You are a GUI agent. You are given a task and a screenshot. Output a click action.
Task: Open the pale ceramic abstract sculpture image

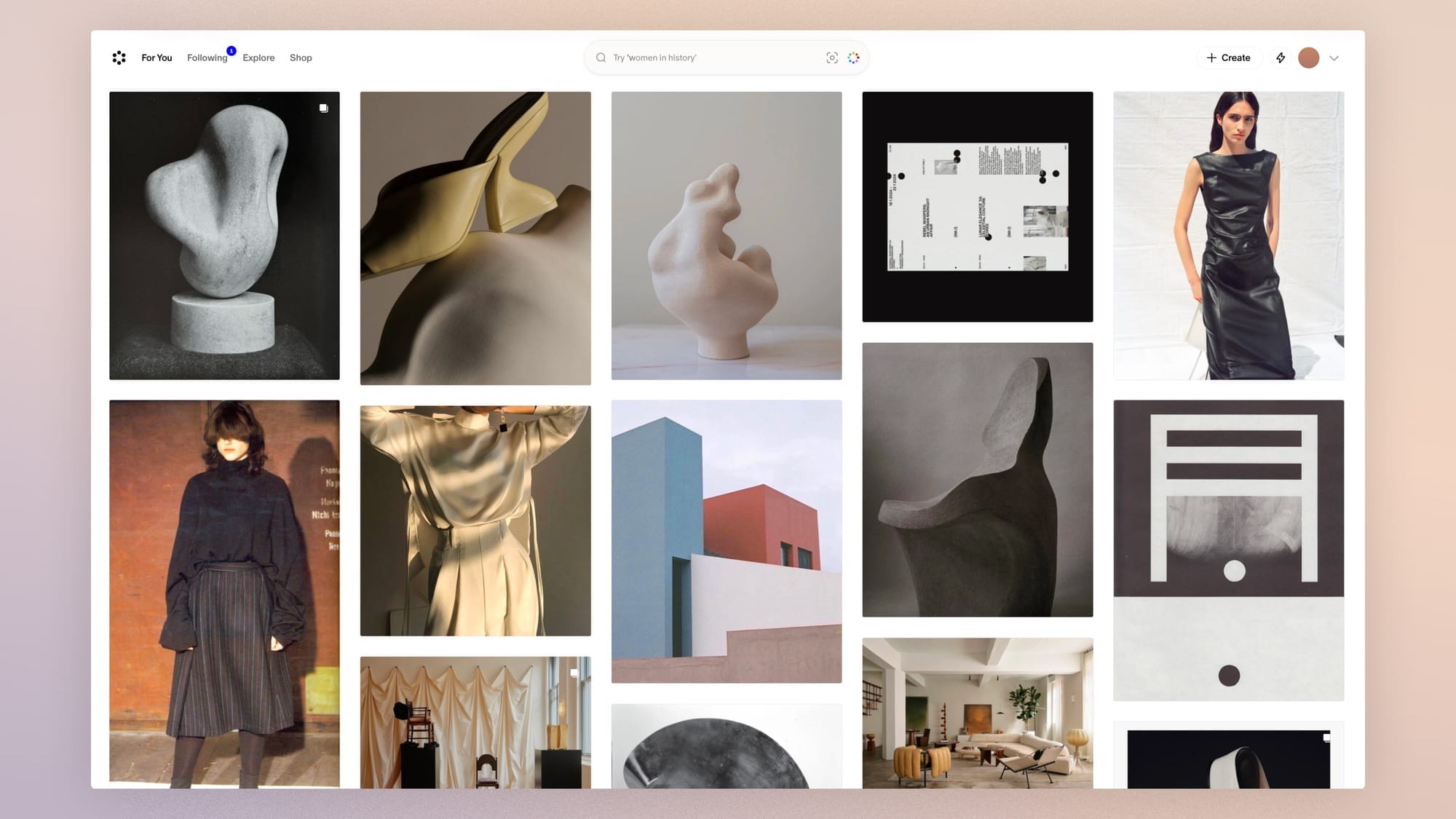[x=727, y=235]
